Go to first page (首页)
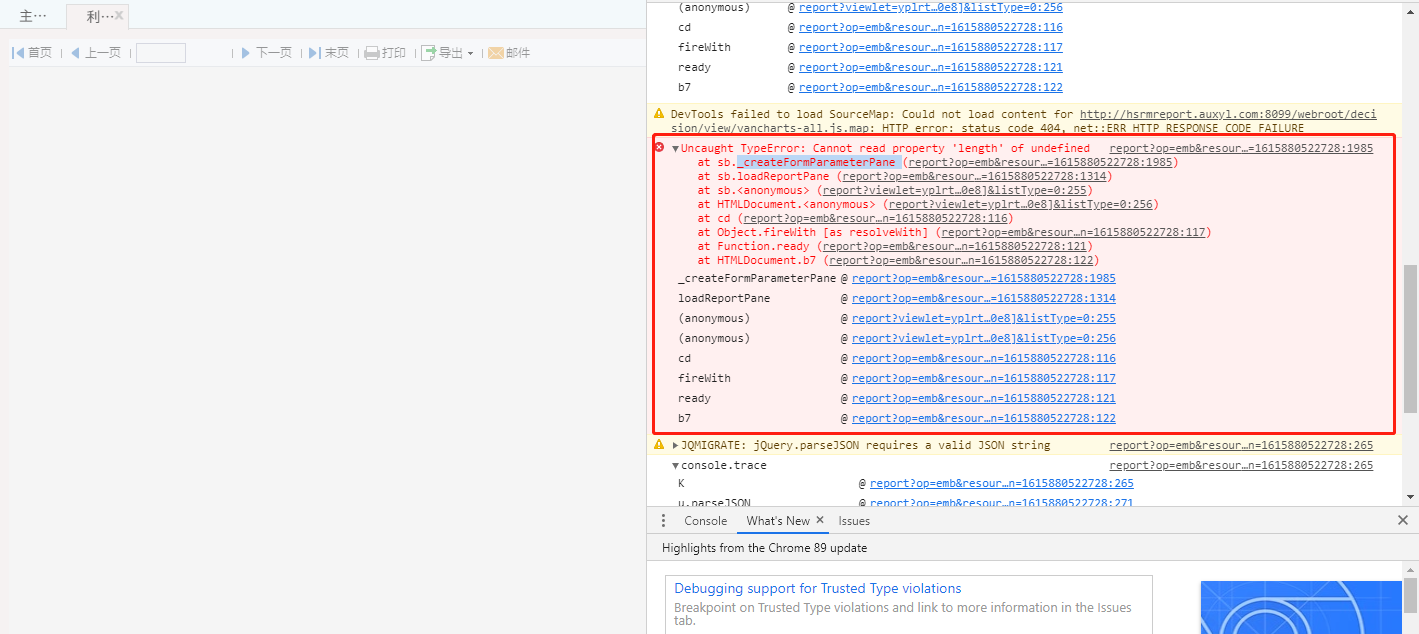 (32, 53)
